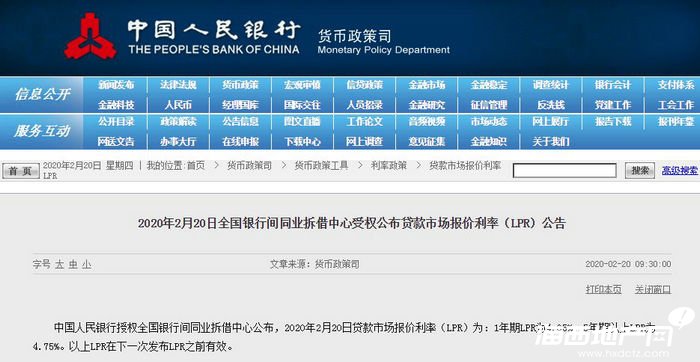
Task: Select the 反洗钱 navigation link
Action: pos(551,105)
